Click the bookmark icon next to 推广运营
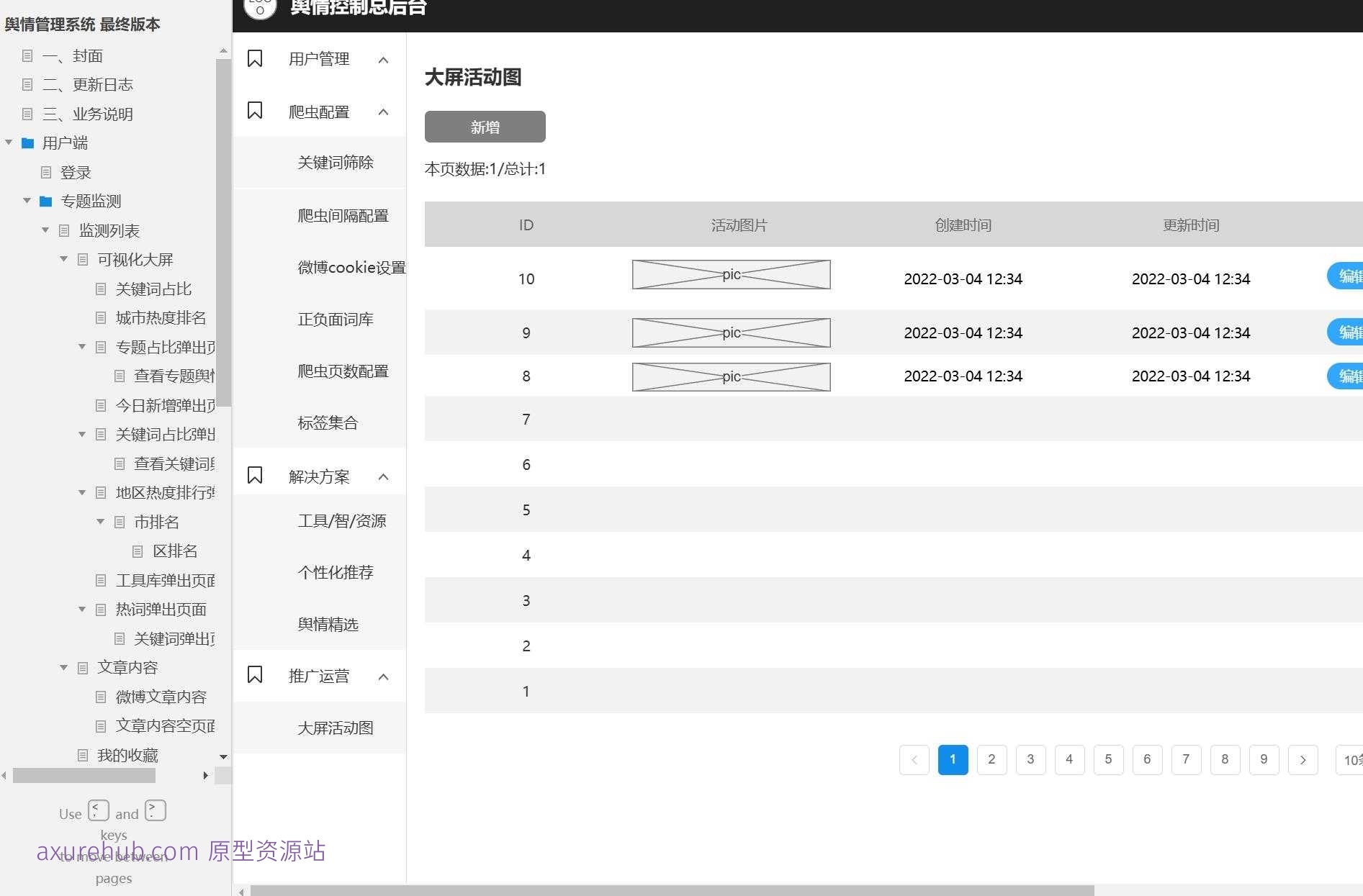Screen dimensions: 1363x896 click(254, 674)
